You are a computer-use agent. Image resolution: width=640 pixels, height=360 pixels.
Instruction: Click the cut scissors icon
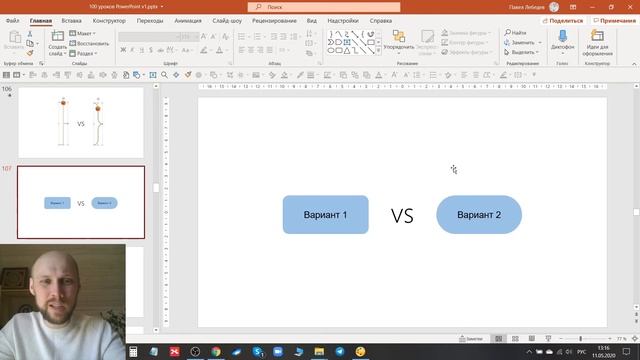30,34
